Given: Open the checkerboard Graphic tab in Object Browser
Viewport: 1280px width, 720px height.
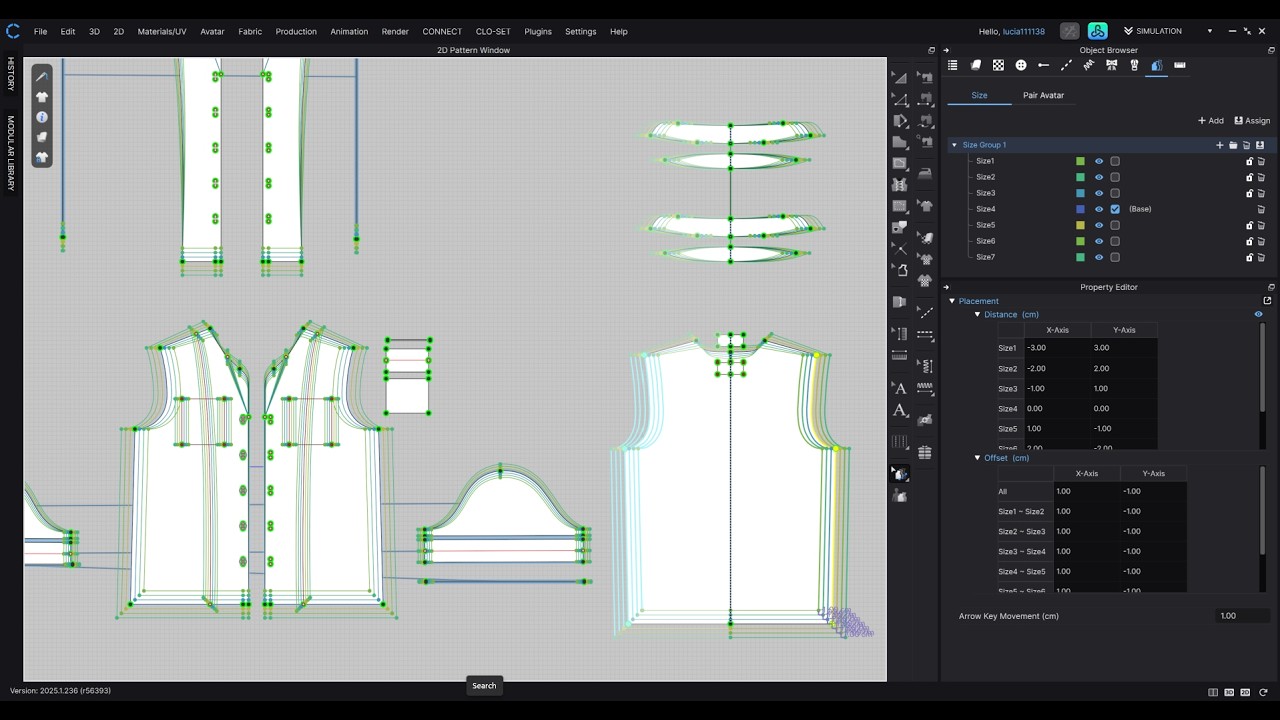Looking at the screenshot, I should point(998,65).
